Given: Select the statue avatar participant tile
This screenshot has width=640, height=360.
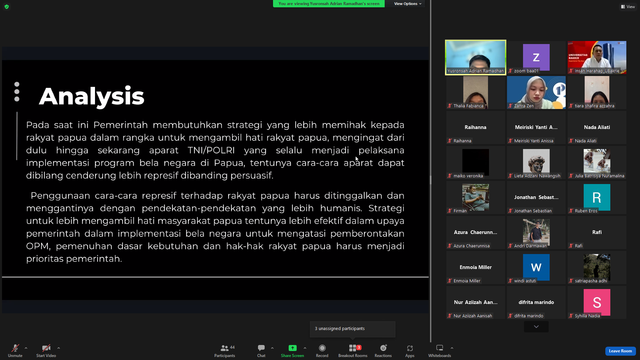Looking at the screenshot, I should pyautogui.click(x=536, y=162).
